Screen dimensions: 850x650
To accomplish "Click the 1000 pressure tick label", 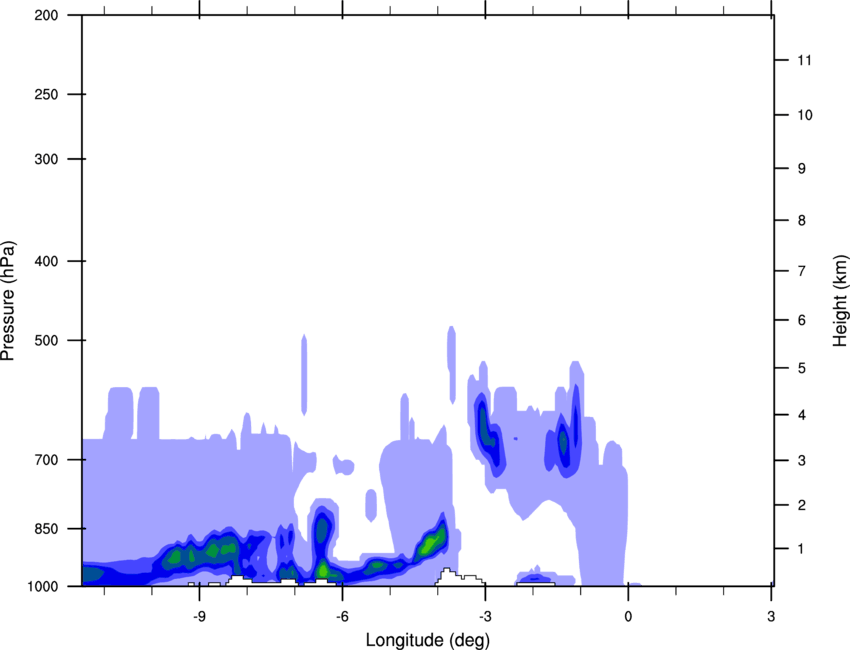I will point(42,586).
